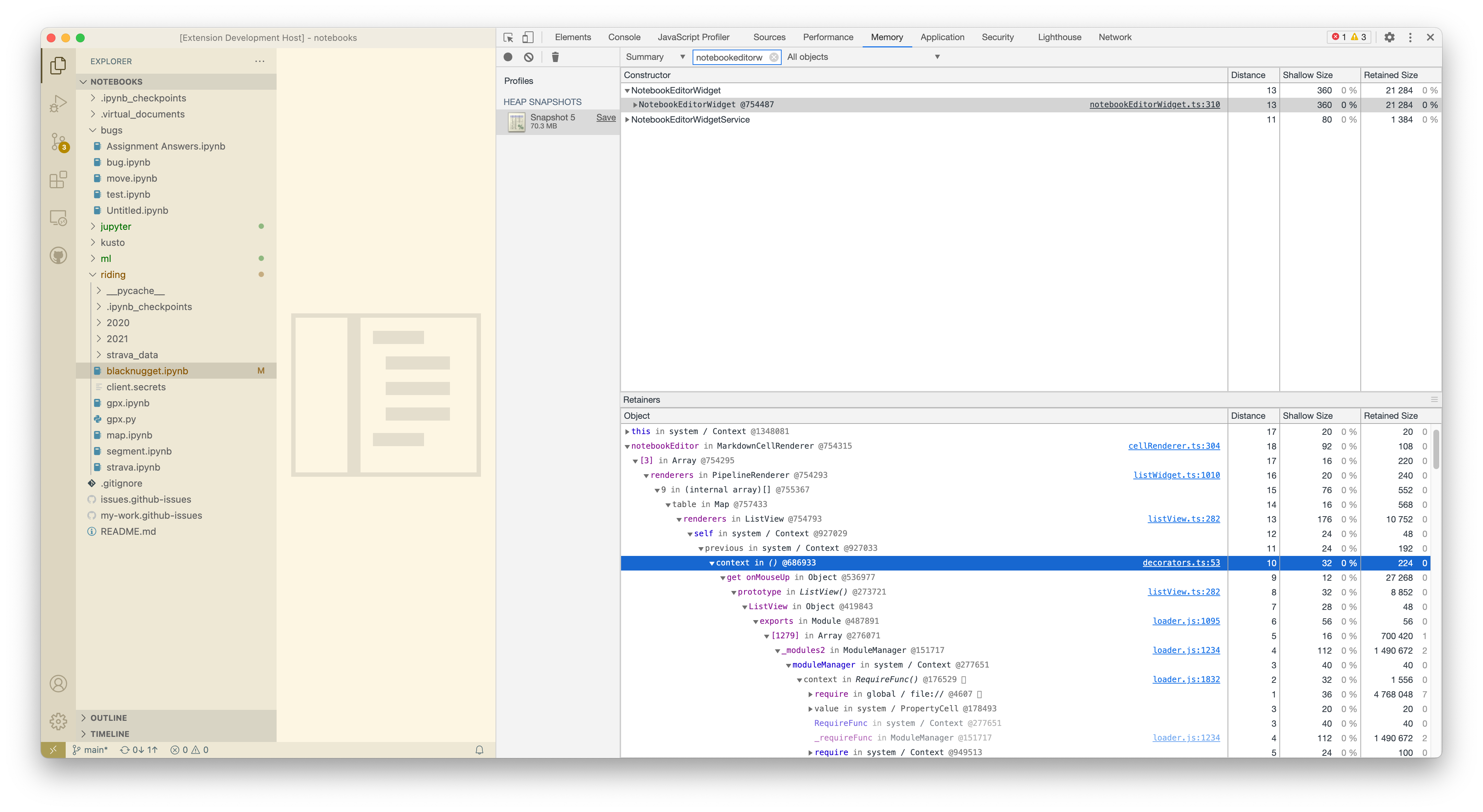Click the main* branch indicator
This screenshot has width=1483, height=812.
click(x=90, y=749)
